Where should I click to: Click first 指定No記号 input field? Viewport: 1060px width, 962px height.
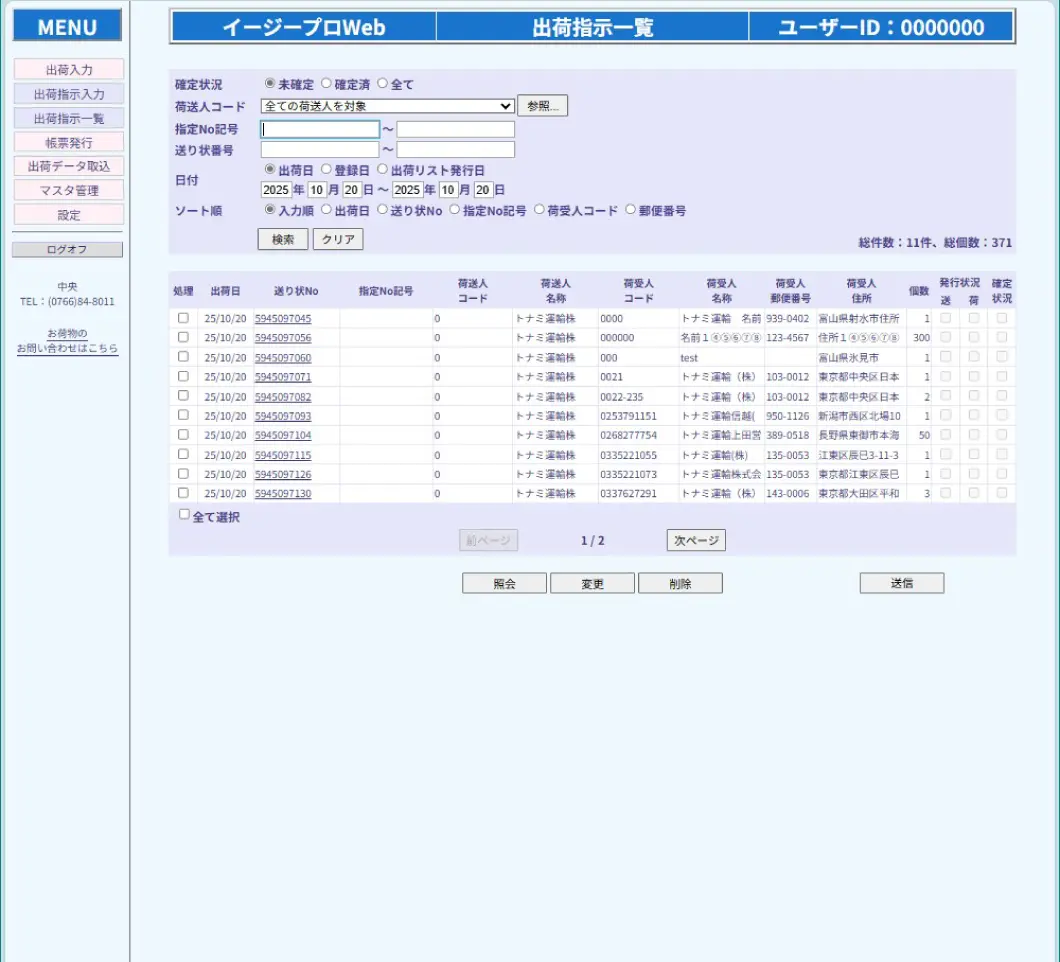pos(320,129)
